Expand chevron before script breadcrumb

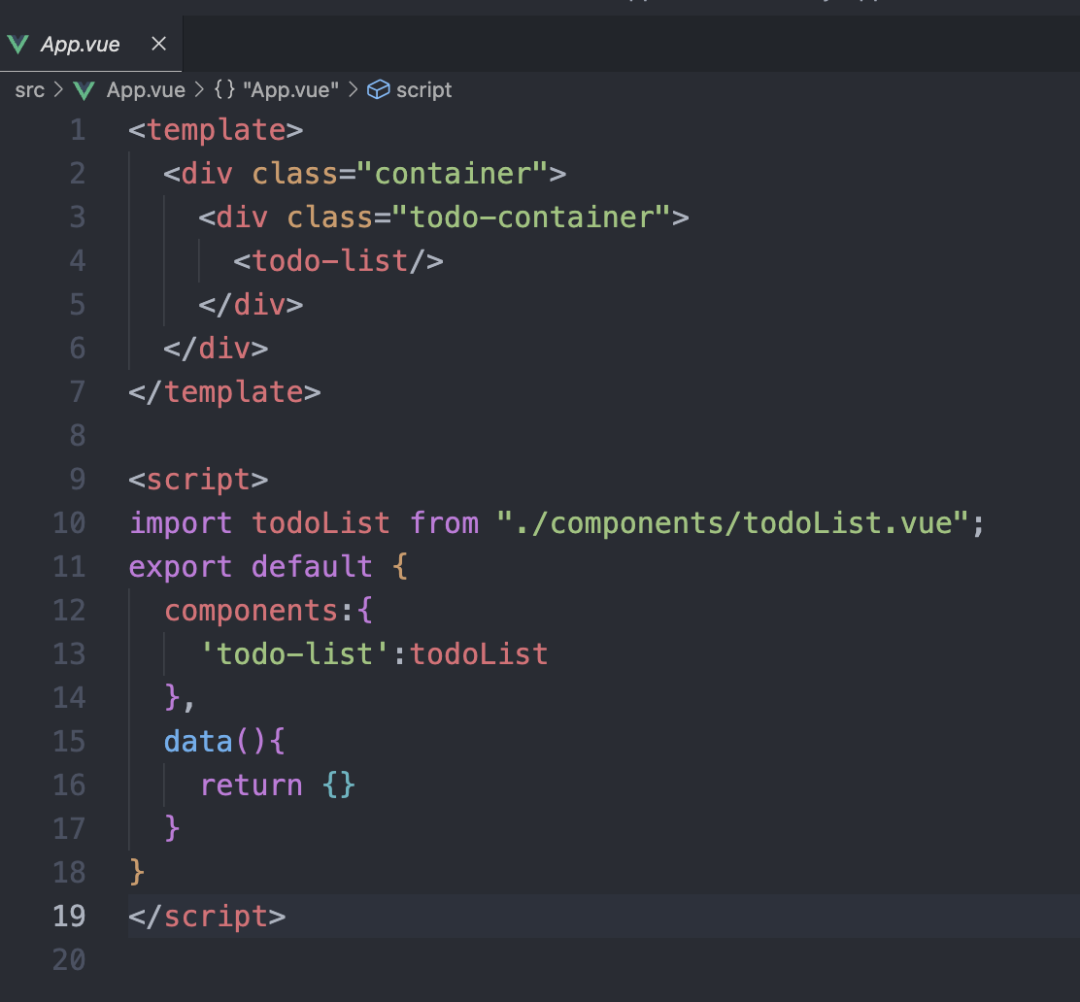click(x=353, y=90)
